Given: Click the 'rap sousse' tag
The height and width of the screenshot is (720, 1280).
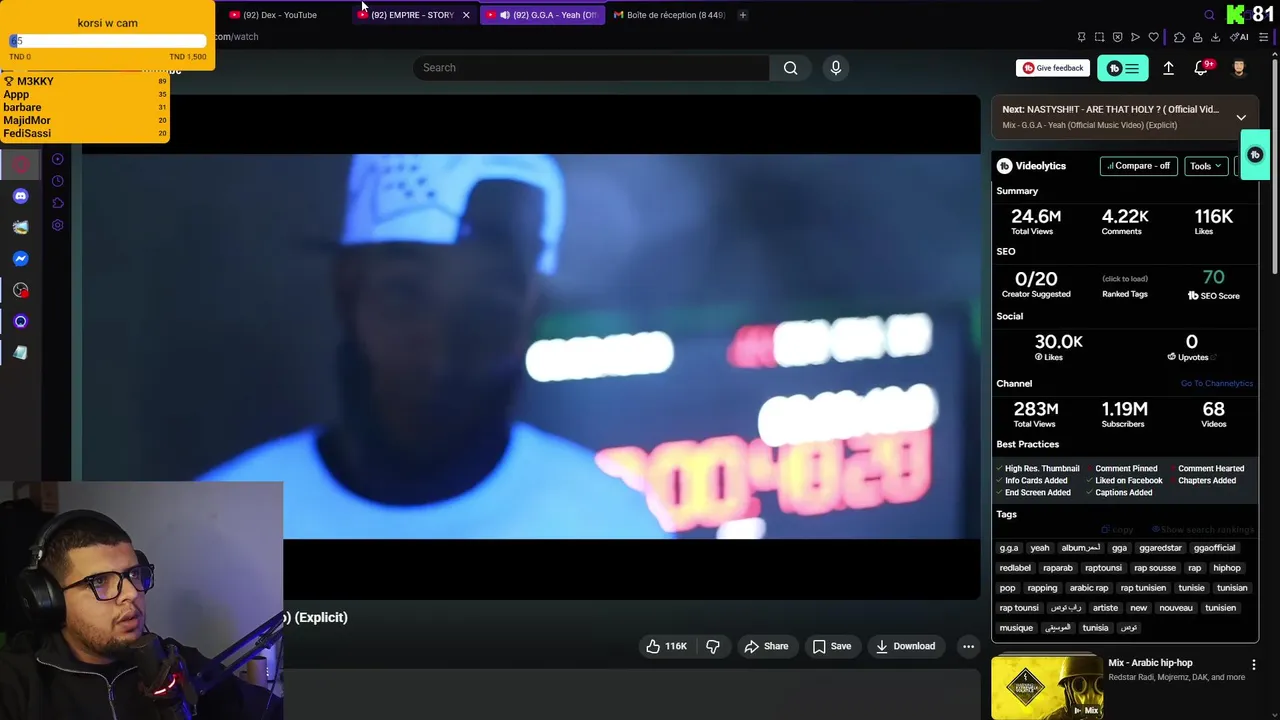Looking at the screenshot, I should point(1155,568).
